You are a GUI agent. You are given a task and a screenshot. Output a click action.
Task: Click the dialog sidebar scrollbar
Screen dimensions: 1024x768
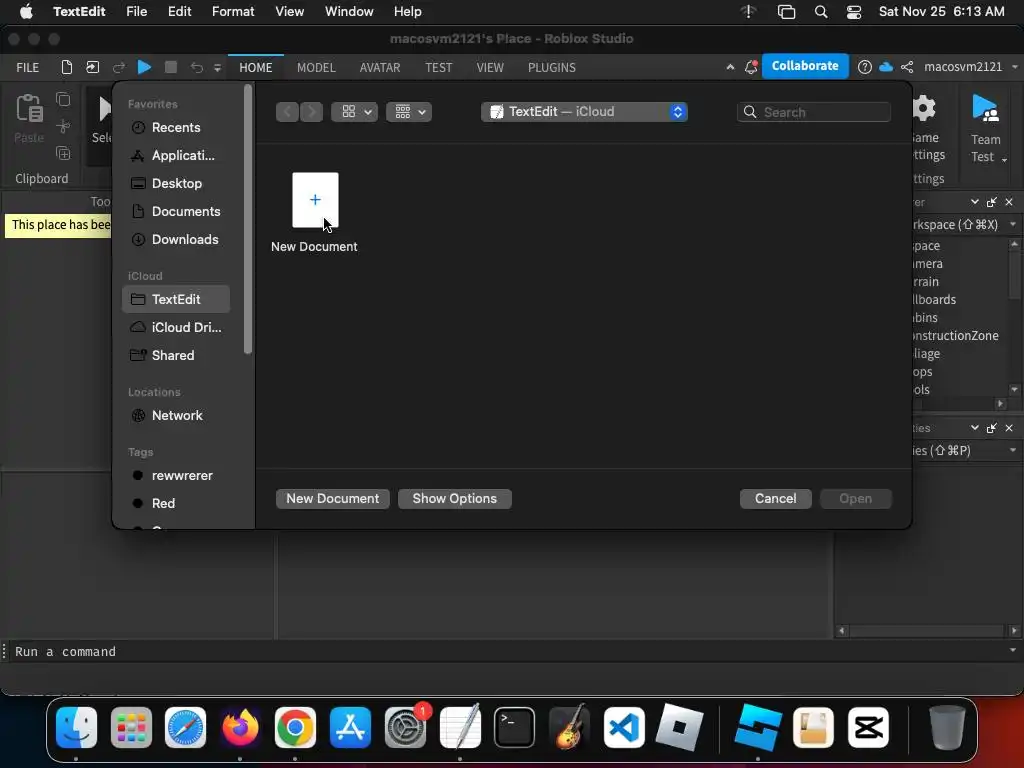(x=248, y=219)
